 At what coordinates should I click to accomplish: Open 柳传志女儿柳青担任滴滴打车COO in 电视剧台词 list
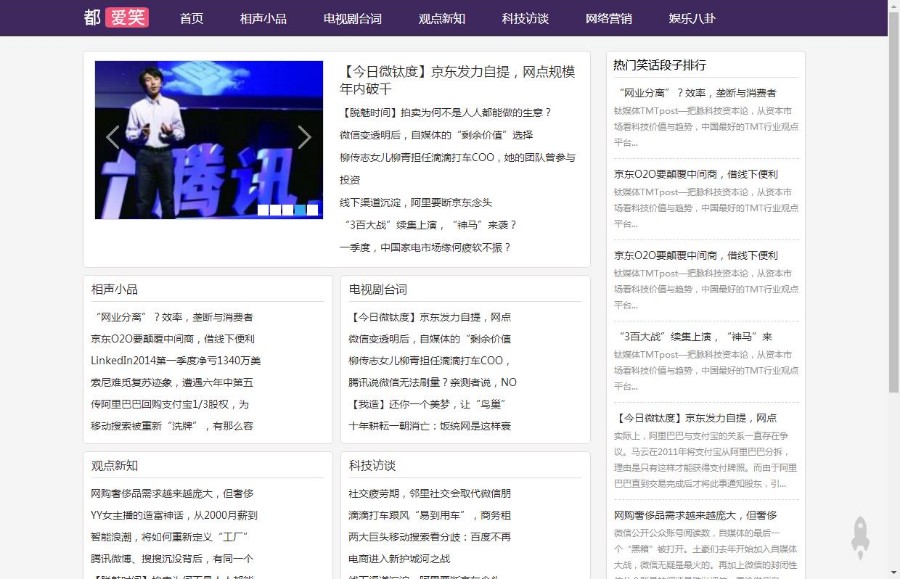click(429, 360)
